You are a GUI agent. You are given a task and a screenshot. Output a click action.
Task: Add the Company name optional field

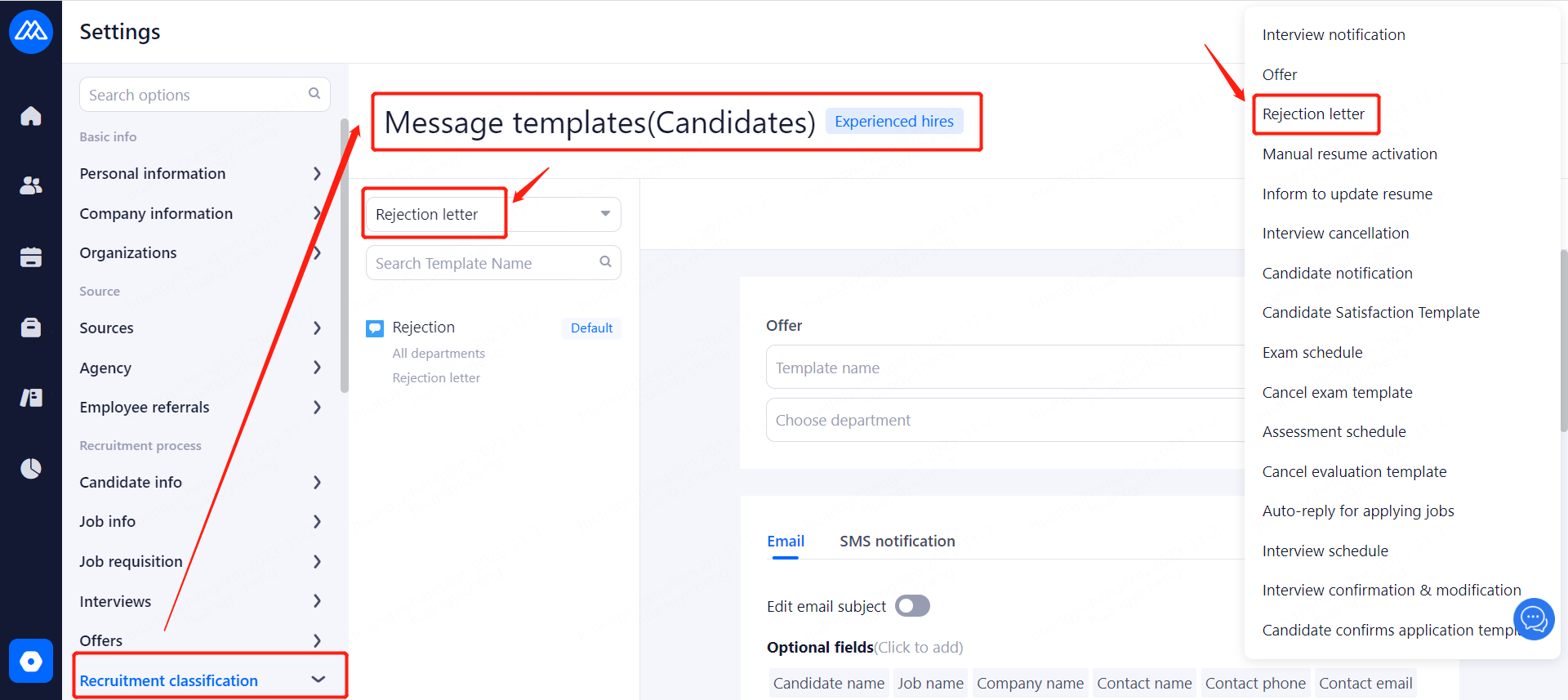[1030, 683]
